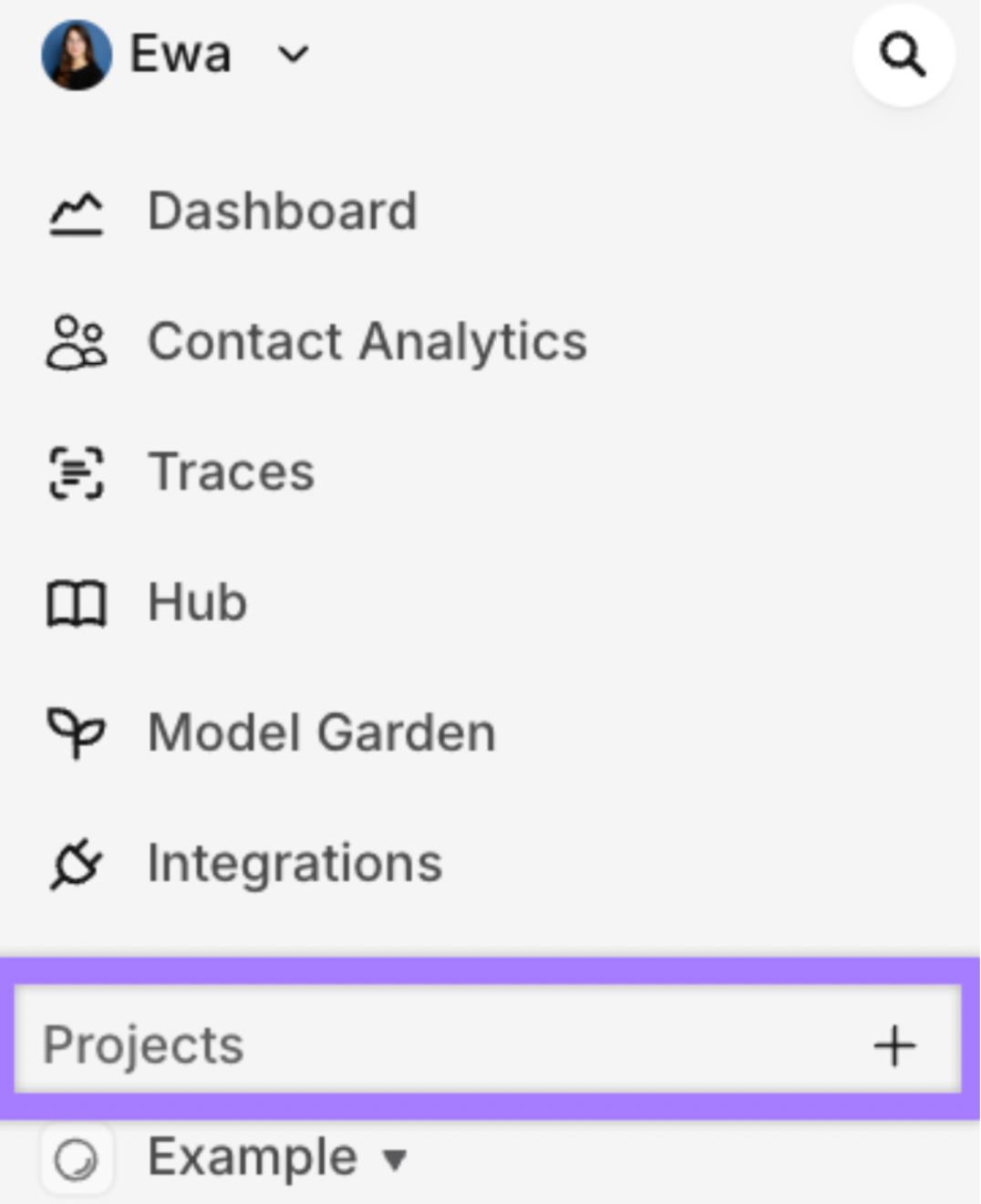Open the Dashboard chart icon
Image resolution: width=981 pixels, height=1204 pixels.
click(x=73, y=212)
